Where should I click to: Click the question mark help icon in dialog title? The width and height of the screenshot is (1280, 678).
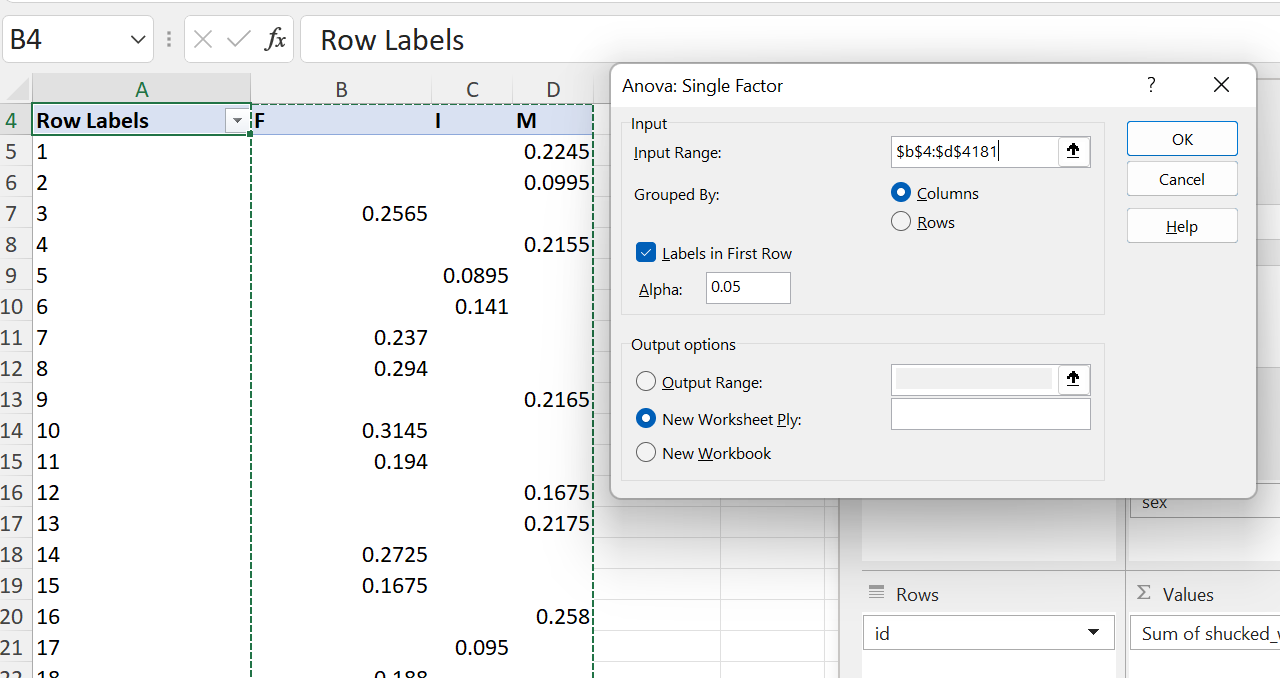tap(1151, 86)
